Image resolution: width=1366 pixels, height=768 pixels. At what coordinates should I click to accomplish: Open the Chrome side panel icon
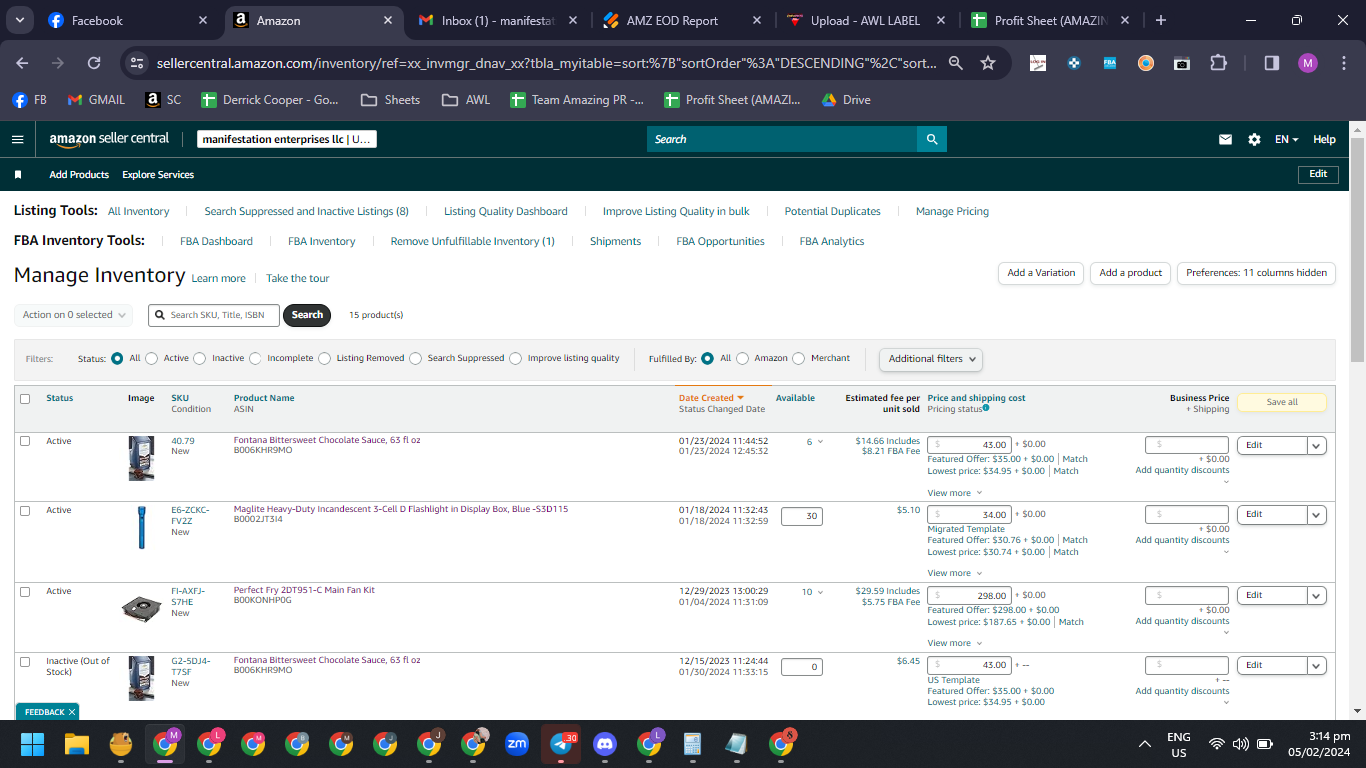point(1272,63)
